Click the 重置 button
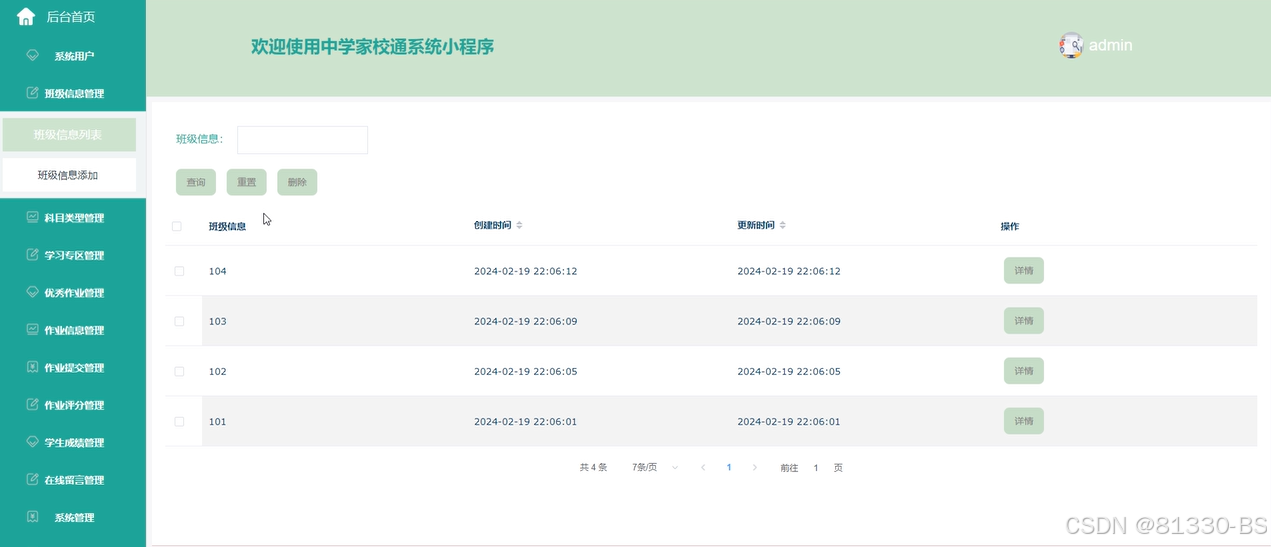The width and height of the screenshot is (1271, 547). [x=246, y=182]
